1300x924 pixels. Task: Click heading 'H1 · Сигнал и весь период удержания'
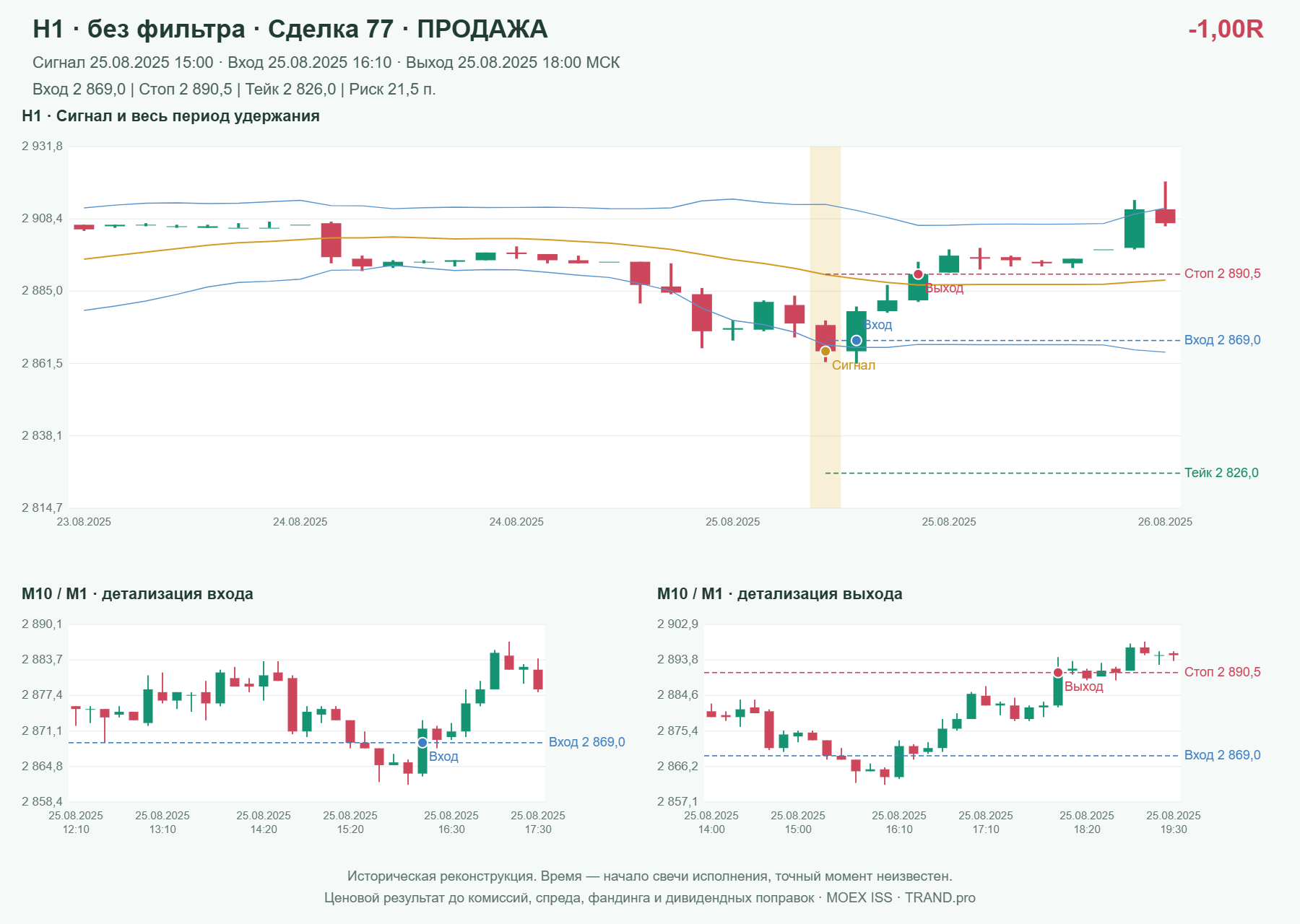pos(170,116)
